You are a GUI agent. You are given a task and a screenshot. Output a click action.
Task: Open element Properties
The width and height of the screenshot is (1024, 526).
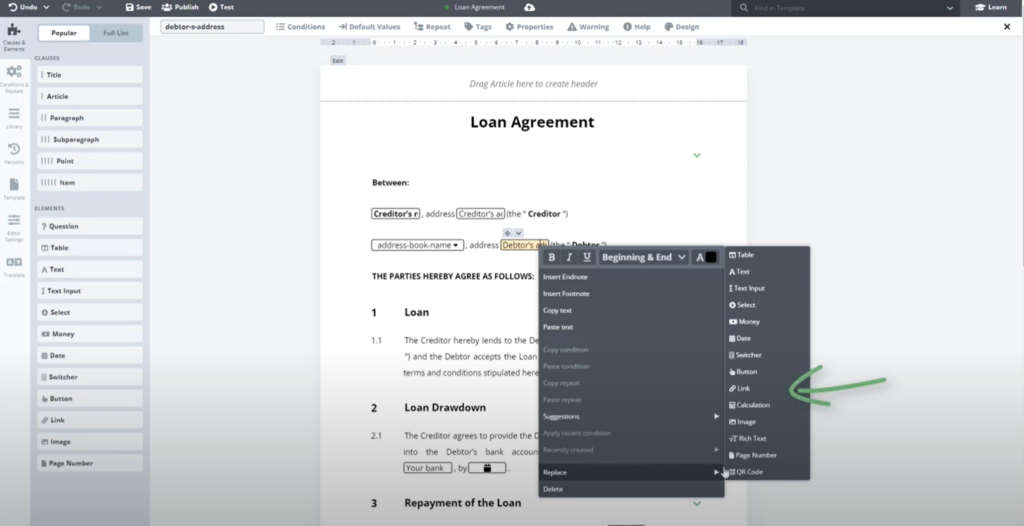pyautogui.click(x=529, y=27)
